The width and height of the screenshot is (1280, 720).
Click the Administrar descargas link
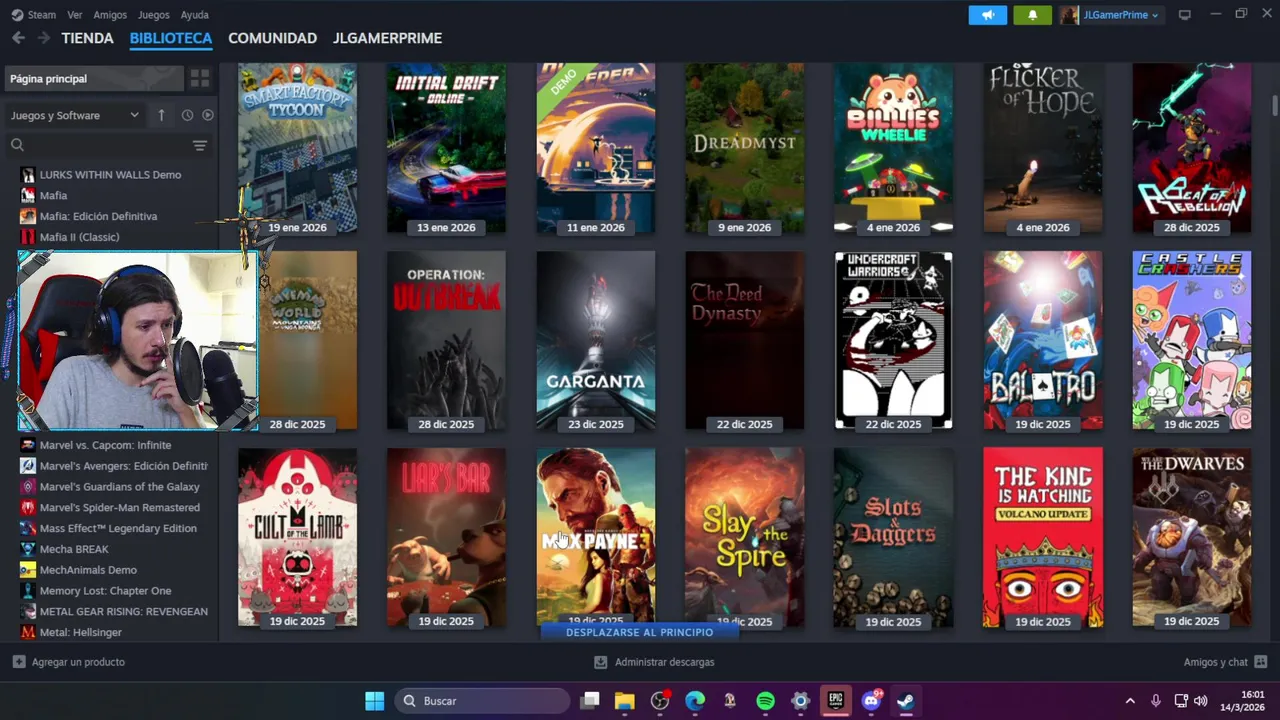pyautogui.click(x=665, y=662)
